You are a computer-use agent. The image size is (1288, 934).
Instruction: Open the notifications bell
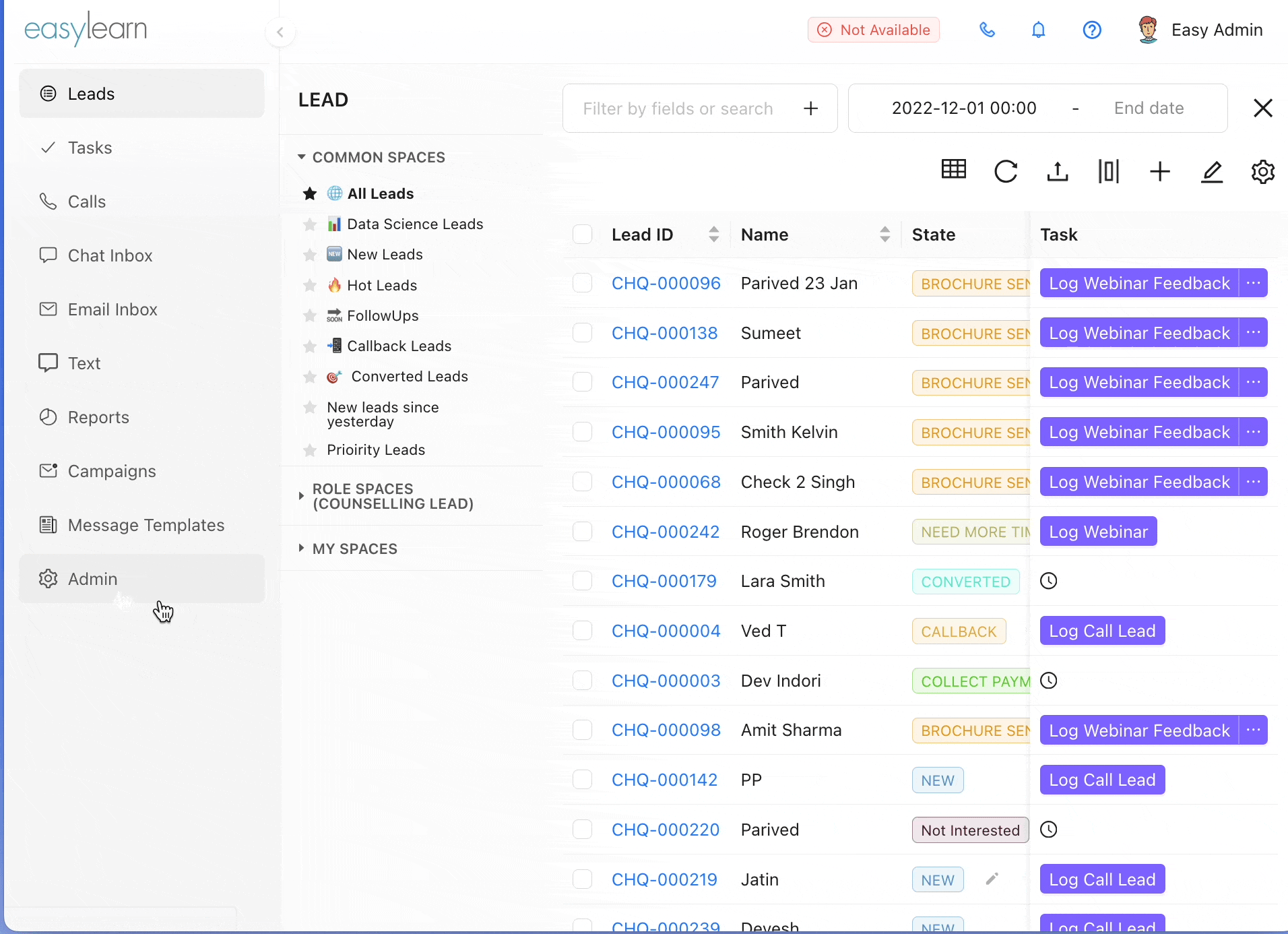[1039, 30]
